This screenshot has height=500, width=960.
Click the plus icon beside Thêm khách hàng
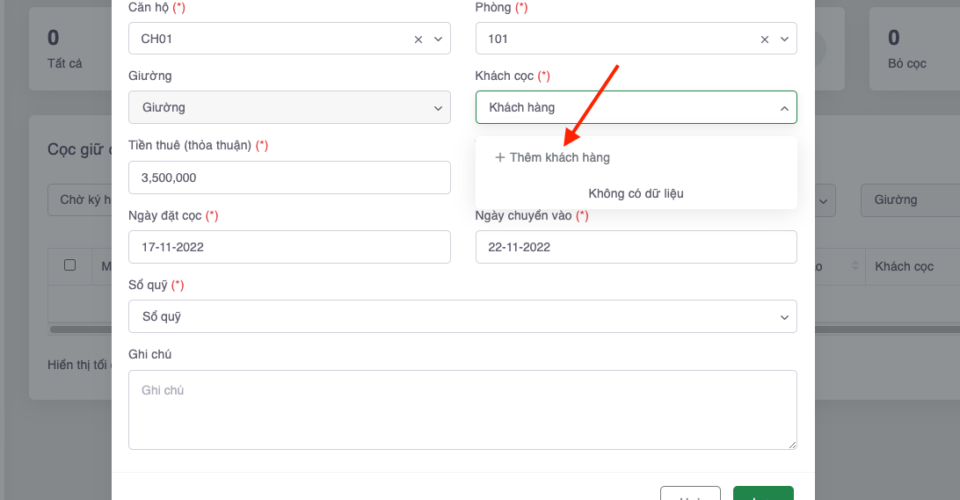point(500,157)
